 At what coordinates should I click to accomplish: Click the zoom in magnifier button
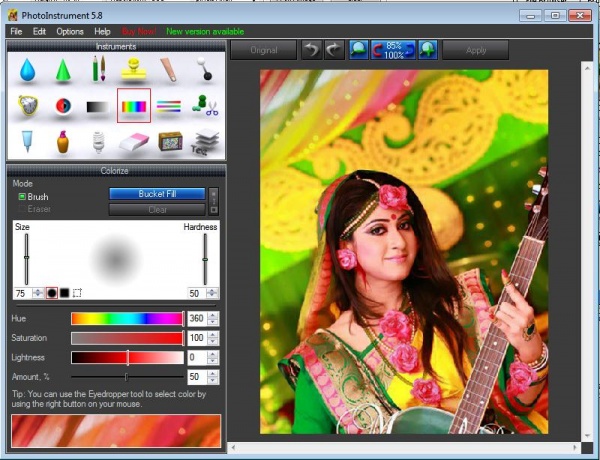(x=427, y=50)
